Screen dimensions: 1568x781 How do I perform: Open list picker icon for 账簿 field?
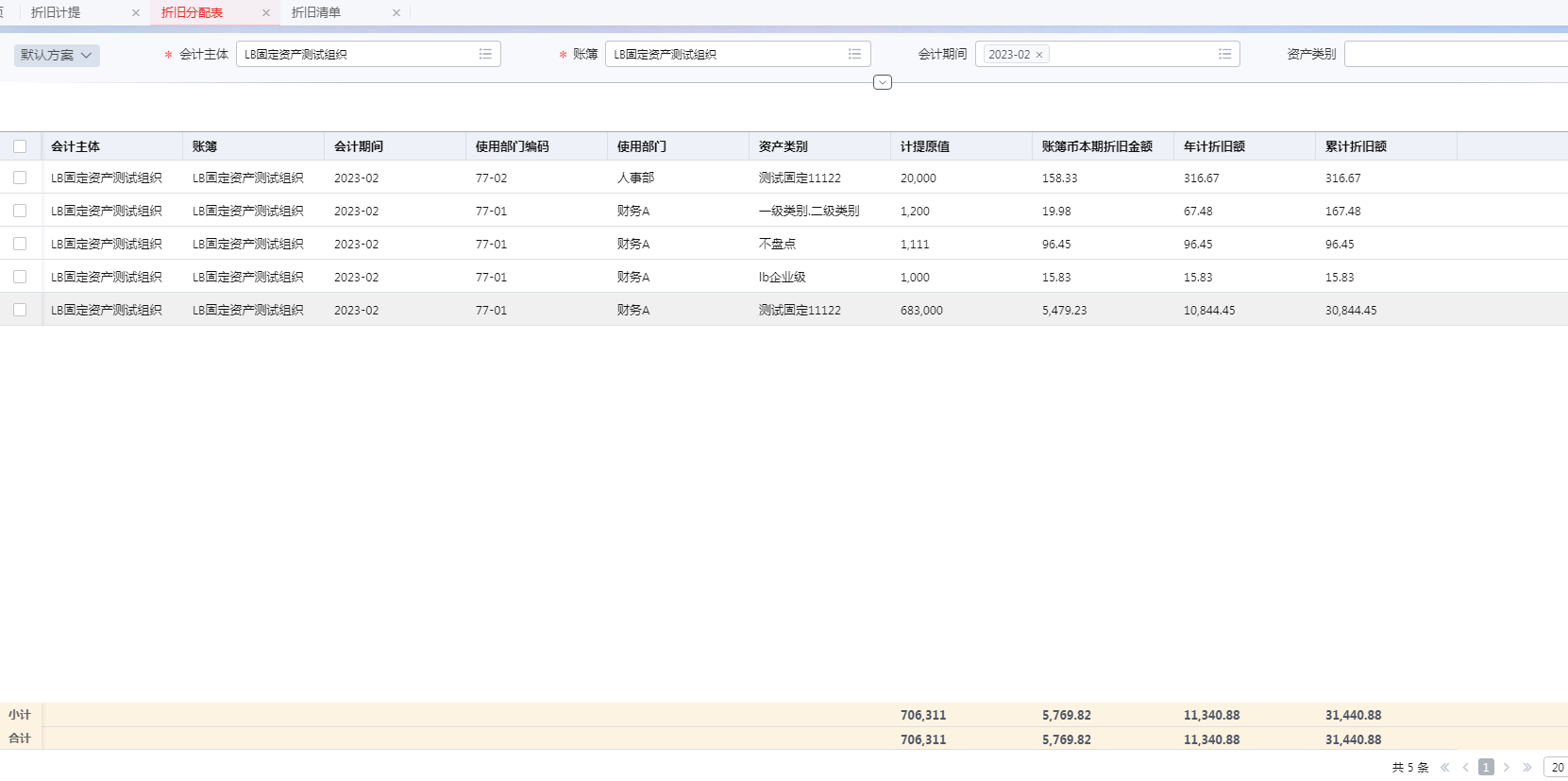[x=854, y=54]
